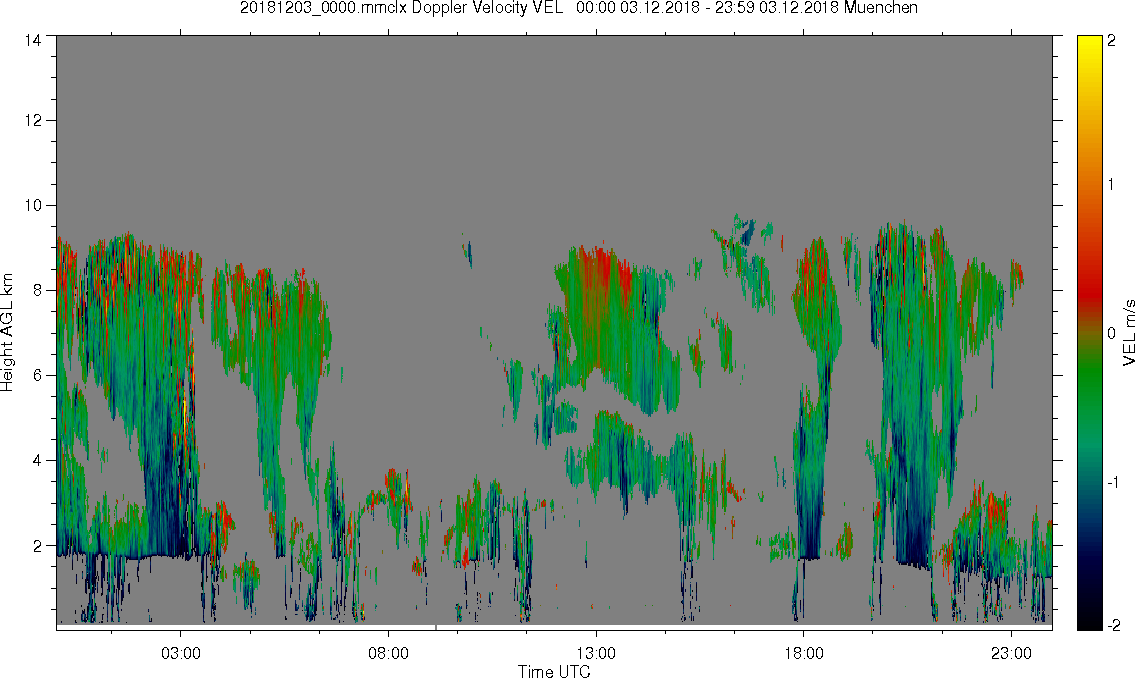Click the '4' height tick label
1135x678 pixels.
[37, 460]
